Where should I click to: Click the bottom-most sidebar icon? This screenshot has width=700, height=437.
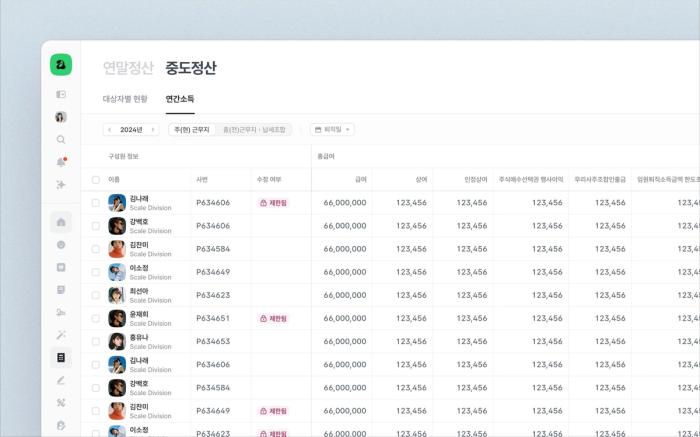(x=61, y=425)
